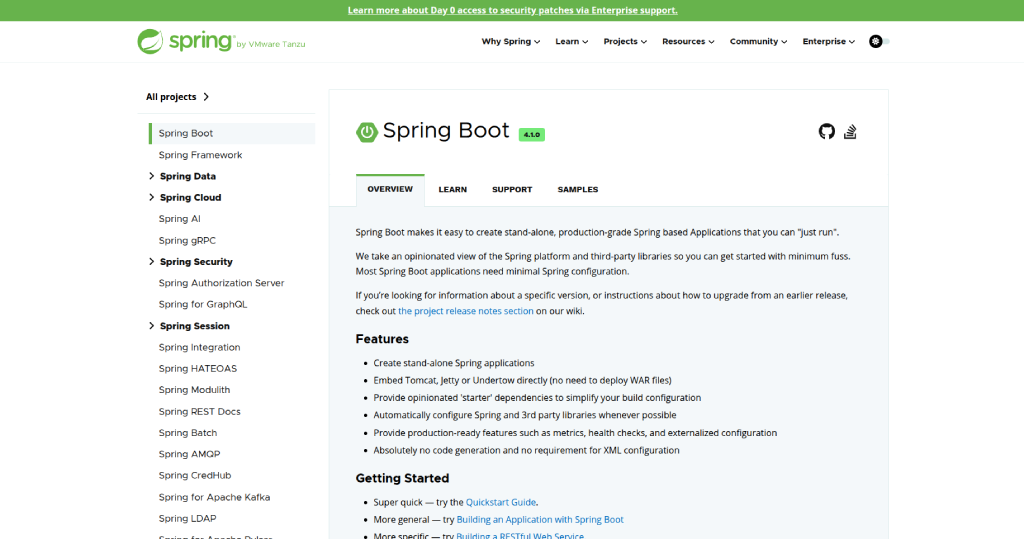Screen dimensions: 1024x539
Task: Select Spring CredHub in the sidebar
Action: 195,476
